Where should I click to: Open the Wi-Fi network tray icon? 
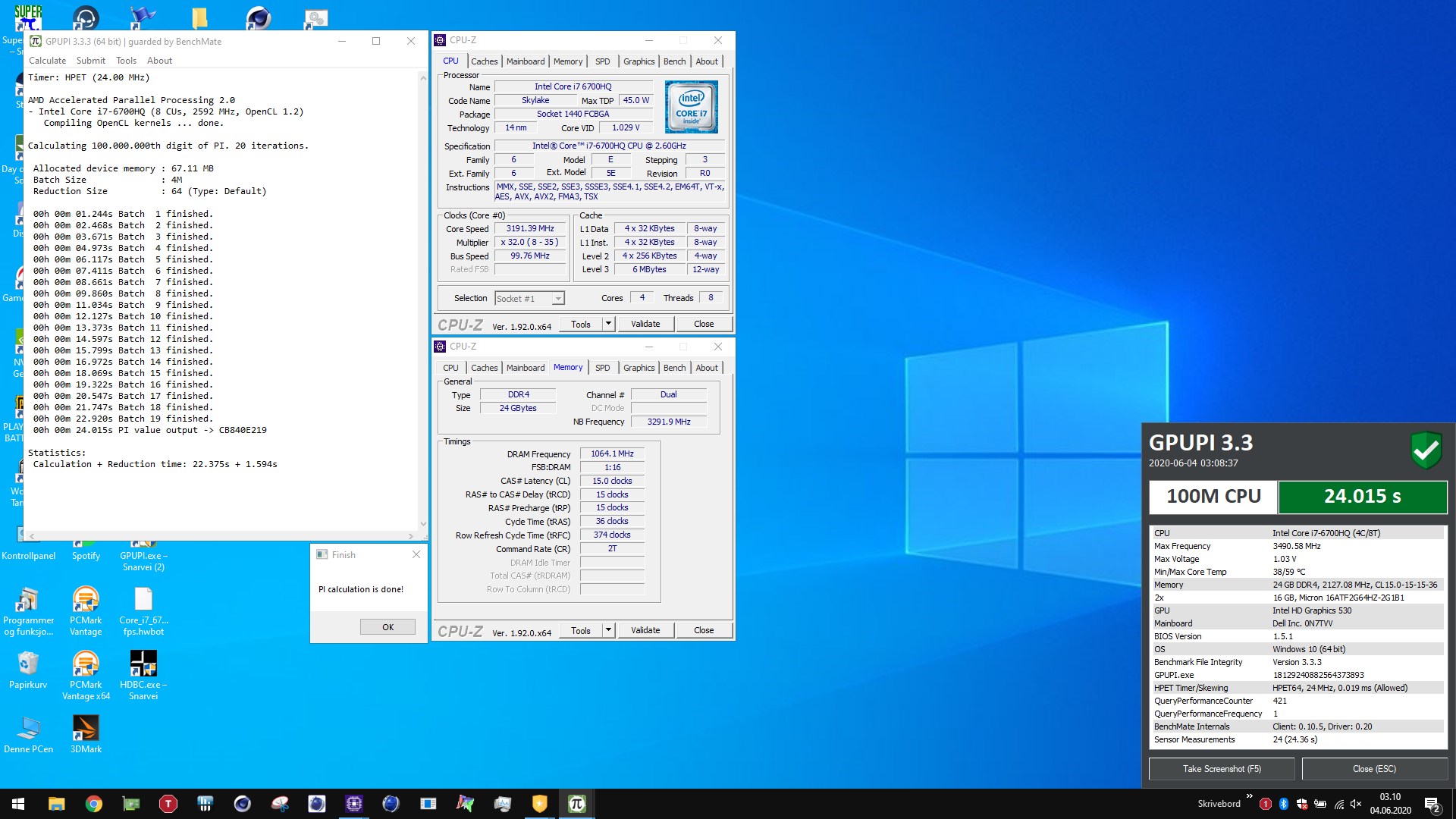[1338, 804]
